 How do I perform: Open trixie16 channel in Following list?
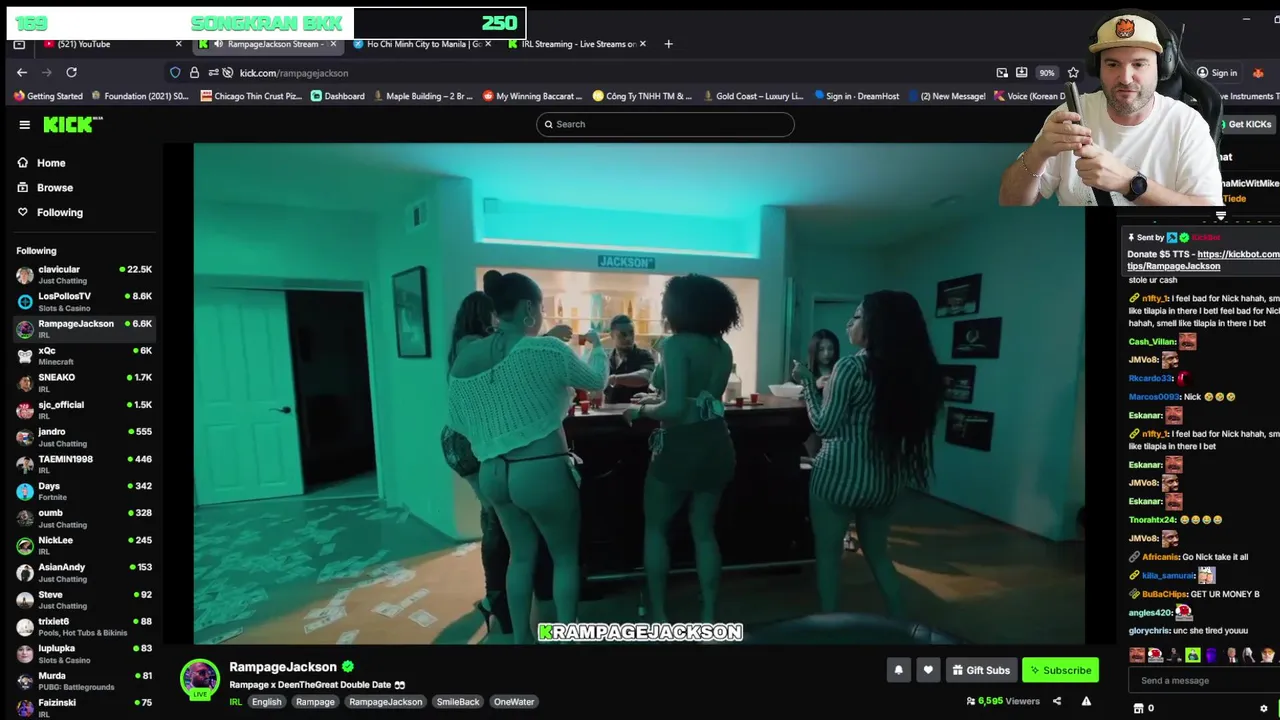coord(84,626)
